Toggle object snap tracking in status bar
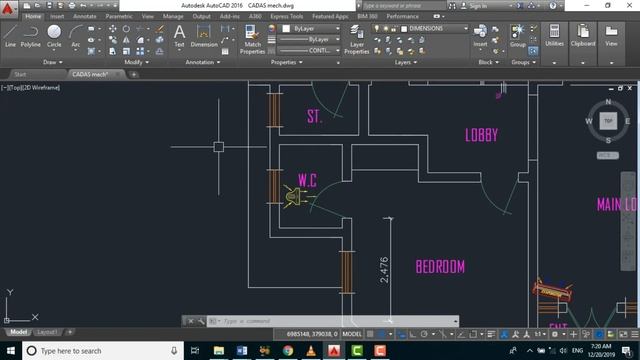The width and height of the screenshot is (640, 360). [461, 334]
